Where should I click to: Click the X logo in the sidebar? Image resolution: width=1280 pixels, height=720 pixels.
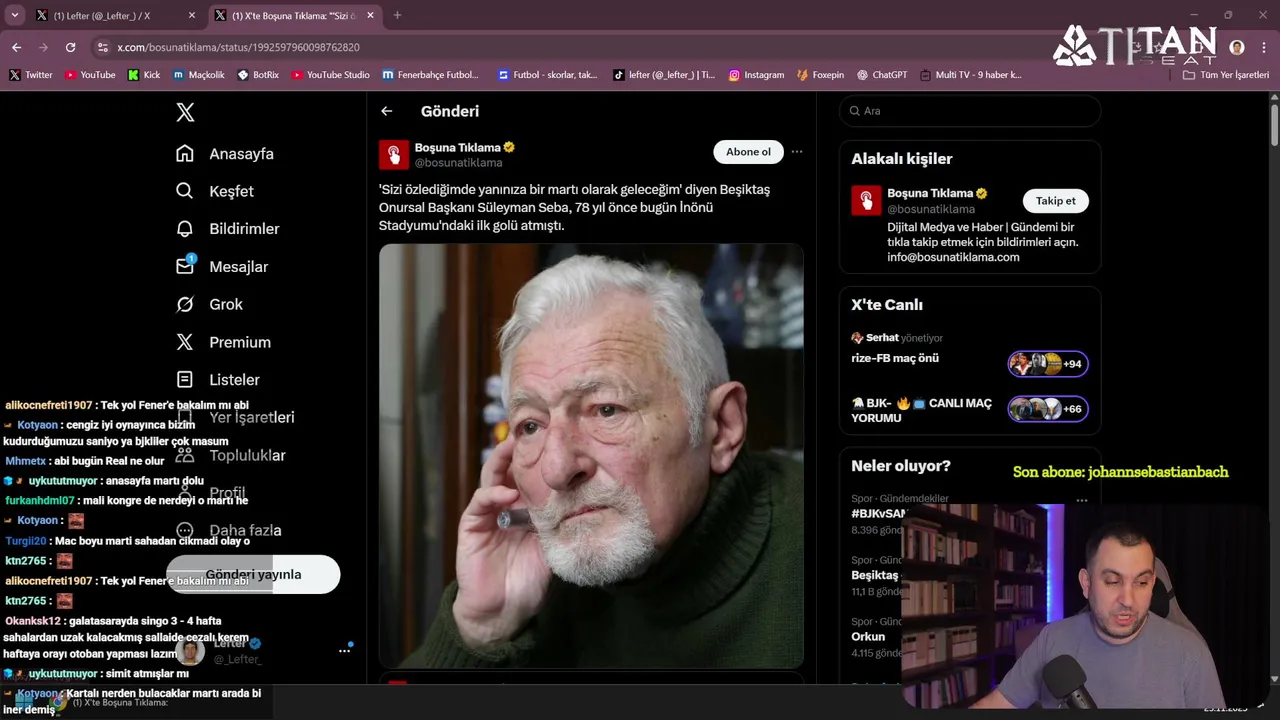[x=185, y=112]
